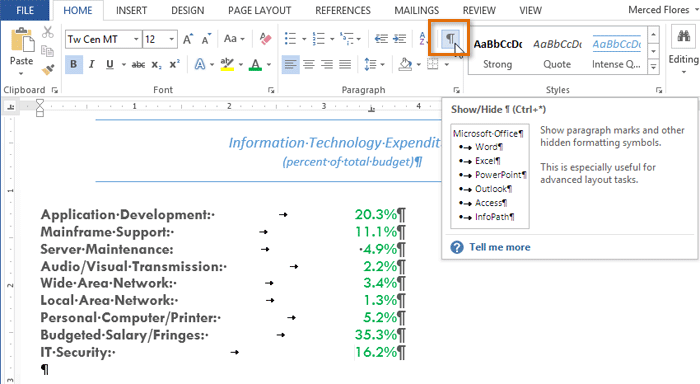Open the font name dropdown Tw Cen MT
The image size is (700, 384).
tap(136, 39)
